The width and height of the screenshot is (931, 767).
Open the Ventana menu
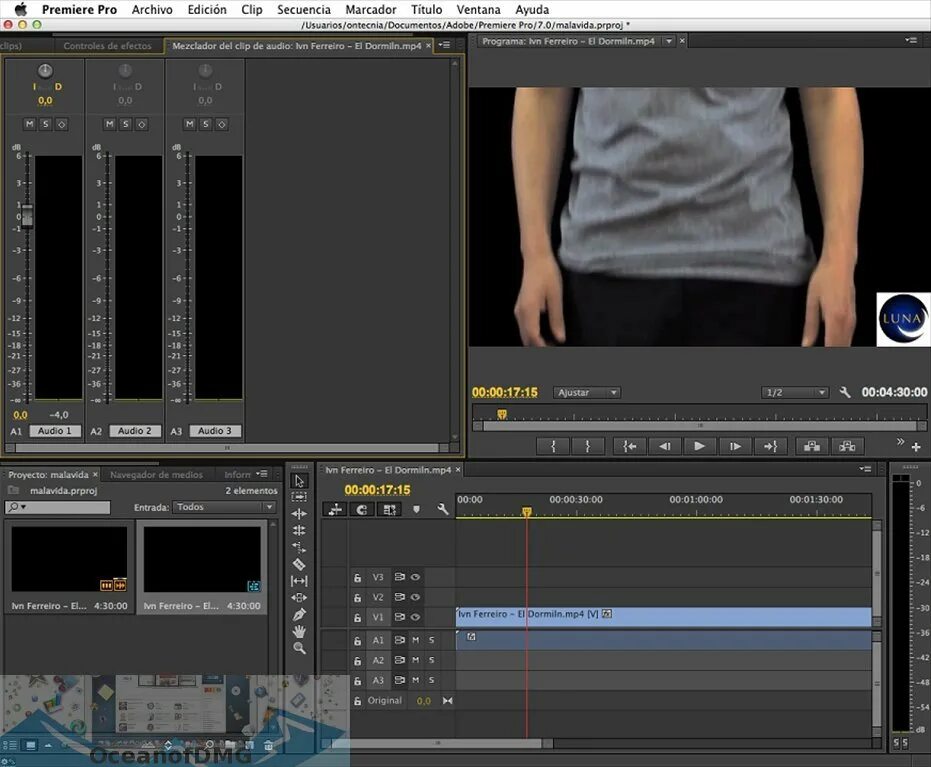[478, 9]
